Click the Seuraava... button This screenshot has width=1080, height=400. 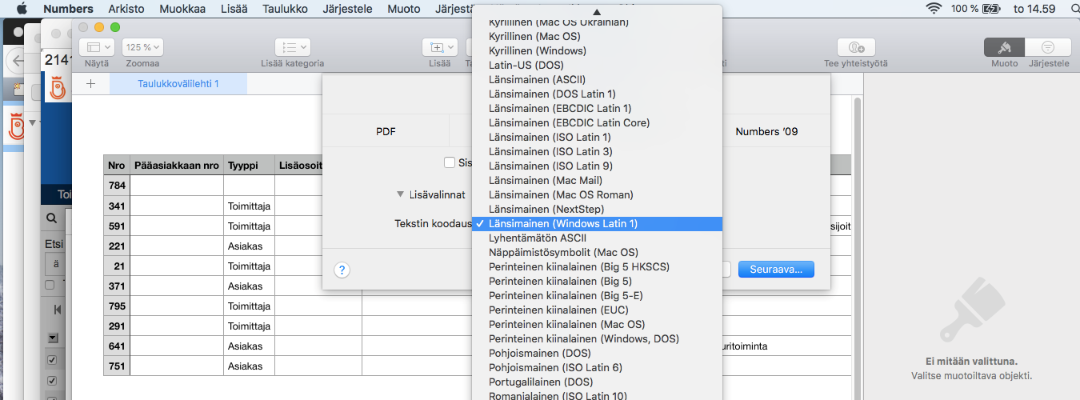(776, 270)
